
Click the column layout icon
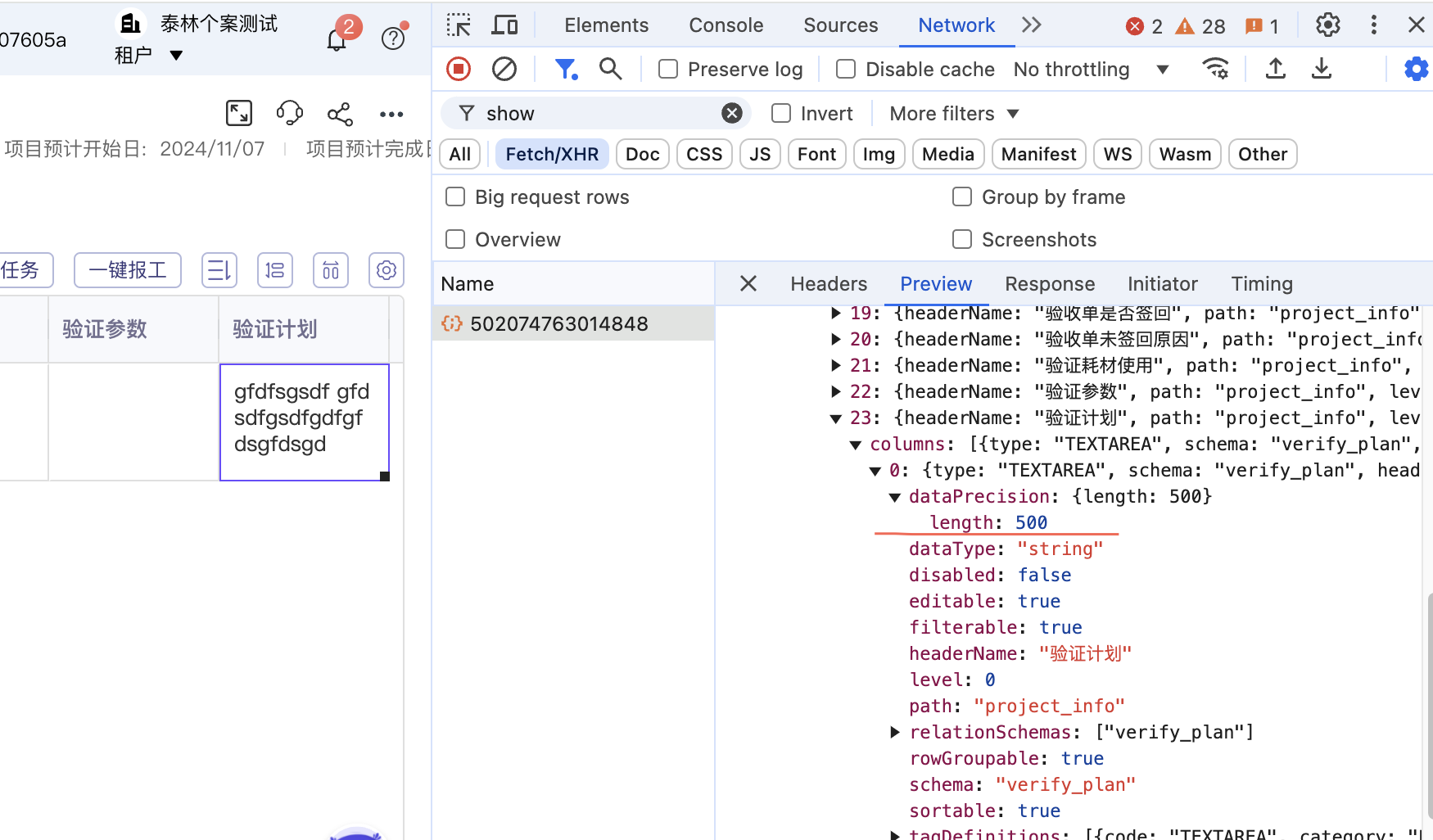click(331, 270)
